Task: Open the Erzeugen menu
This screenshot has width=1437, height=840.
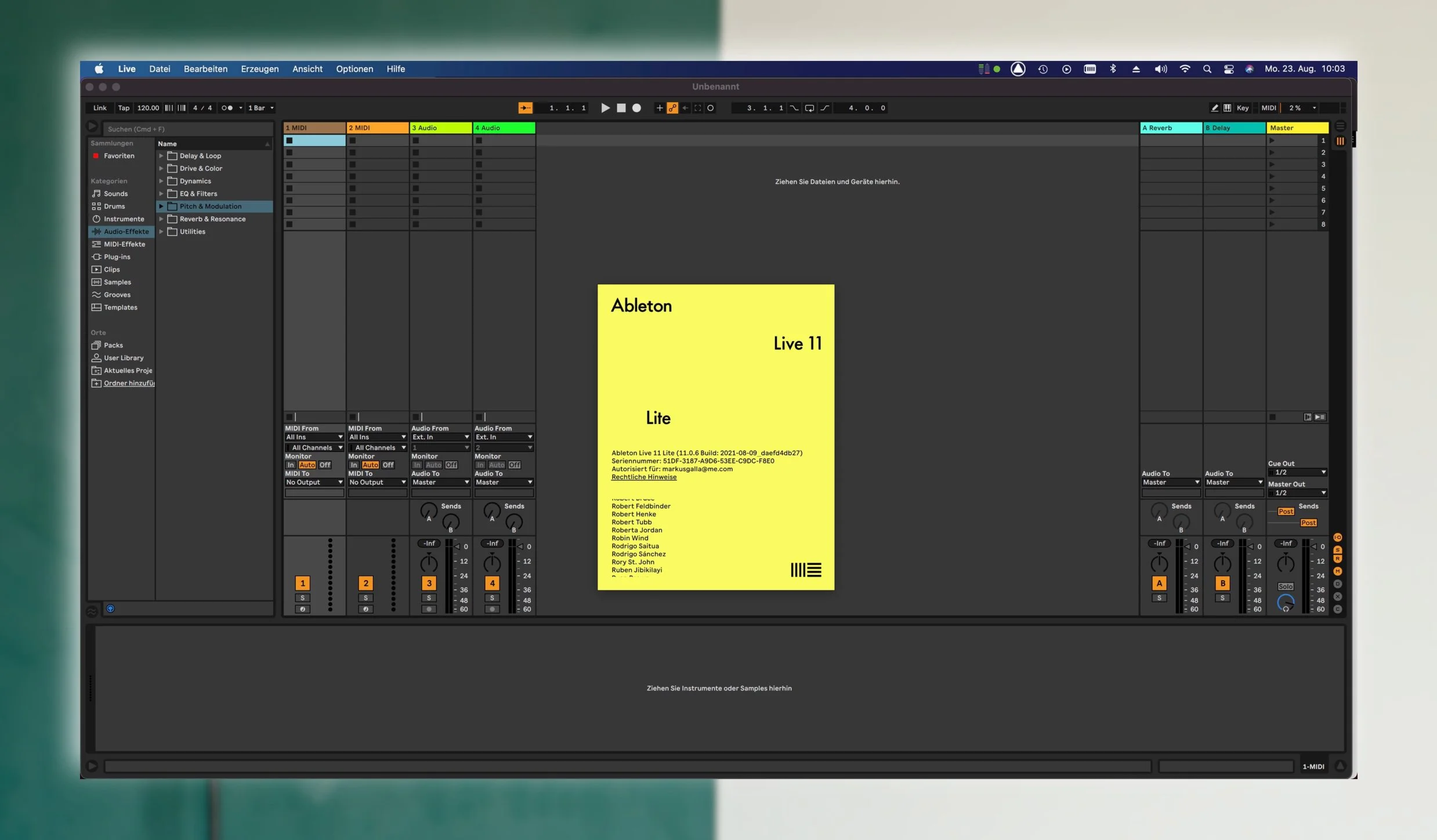Action: (259, 69)
